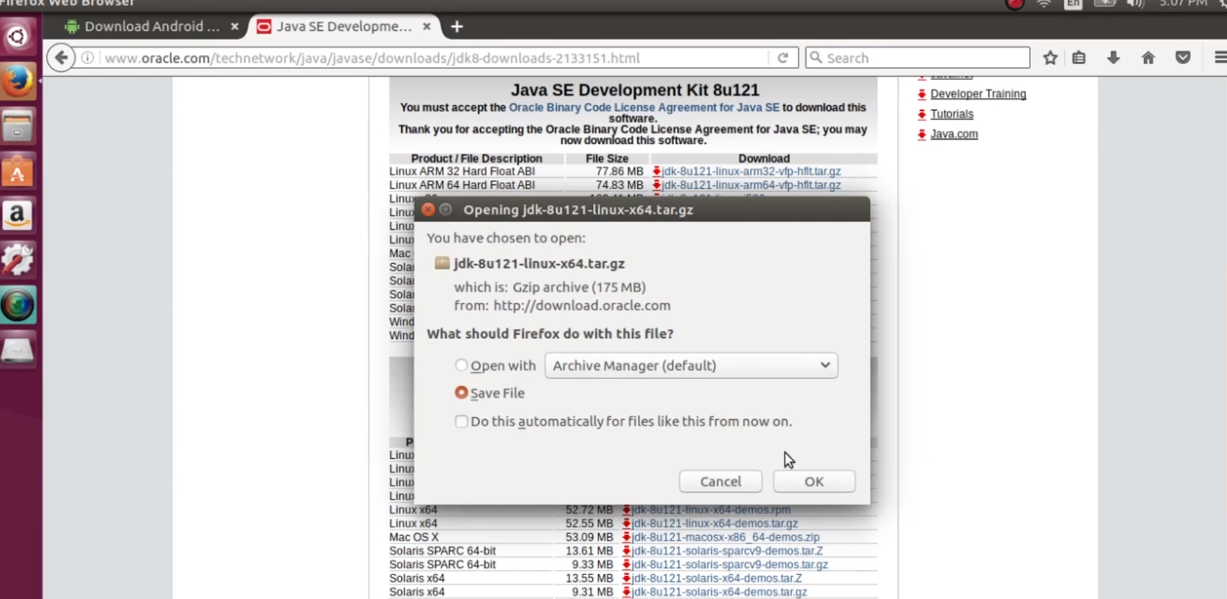Close the Download Android tab

(x=235, y=27)
